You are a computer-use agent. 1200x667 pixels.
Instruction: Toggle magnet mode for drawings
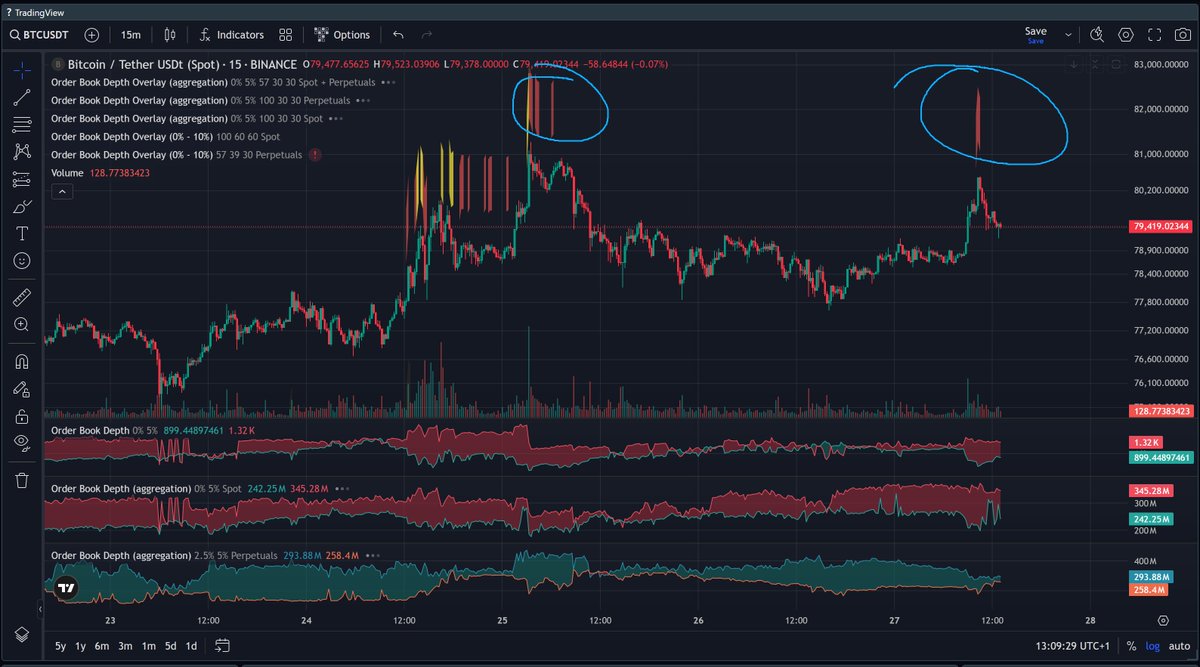click(x=21, y=361)
